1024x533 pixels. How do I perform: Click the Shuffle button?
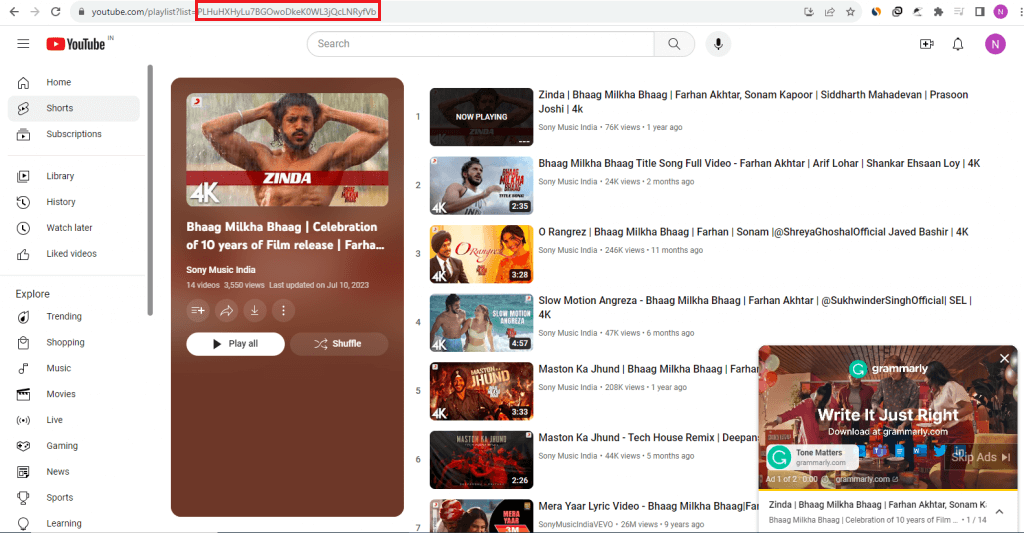(339, 344)
